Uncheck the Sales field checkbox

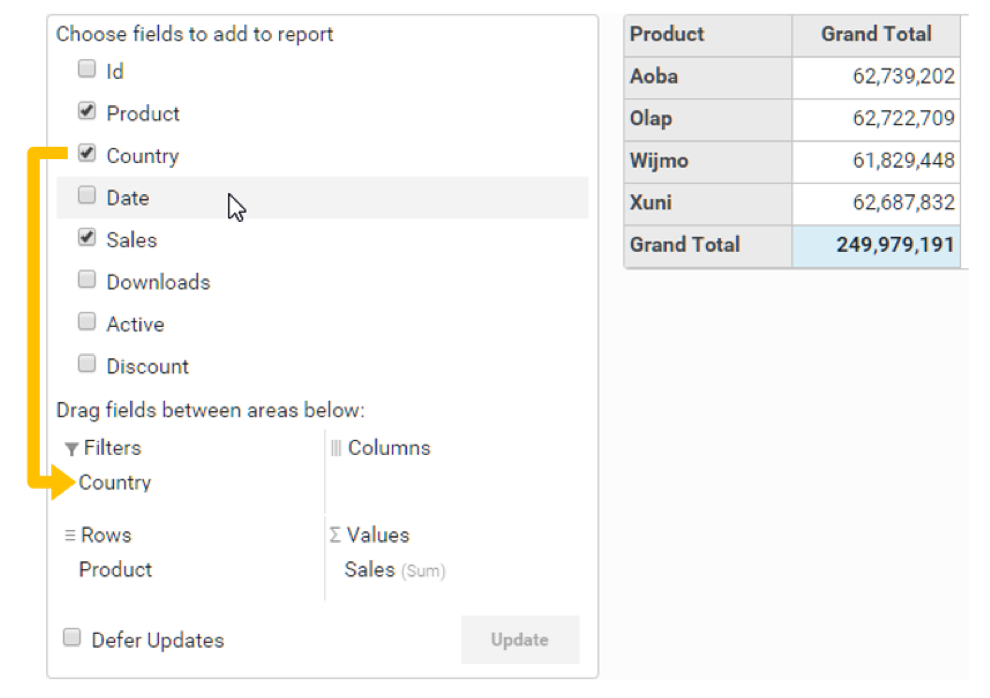coord(87,237)
